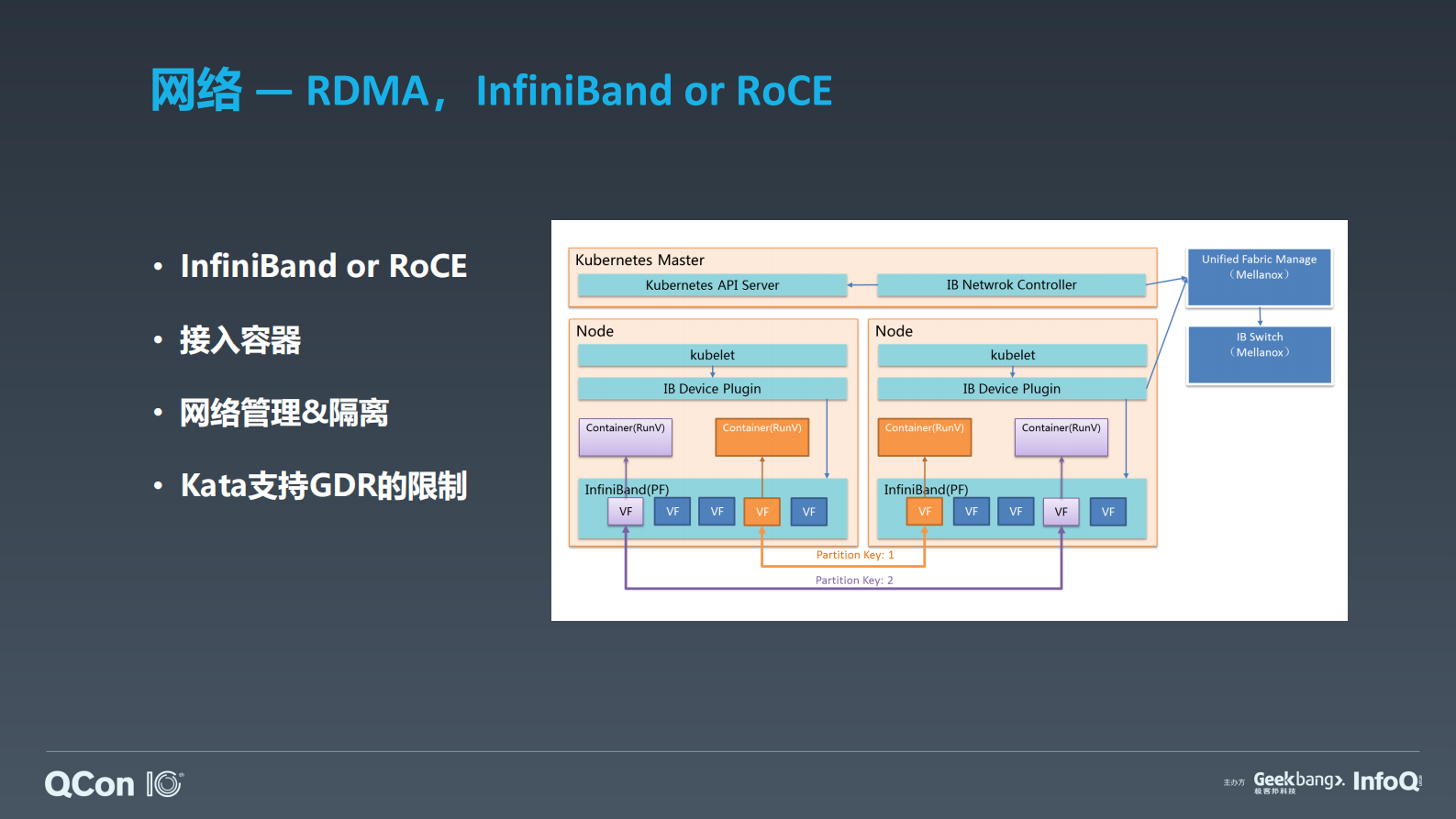
Task: Click the "Kata支持GDR的限制" bullet
Action: coord(323,485)
